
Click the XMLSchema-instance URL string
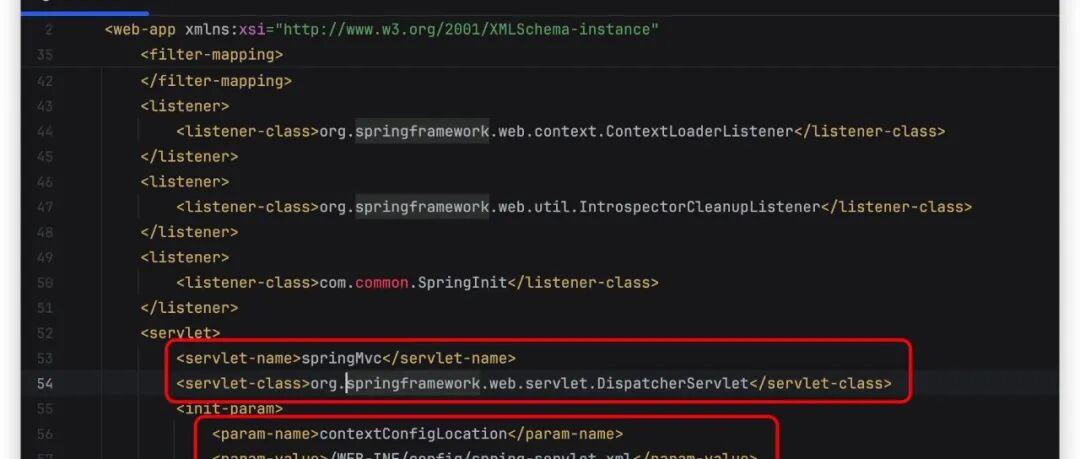[467, 30]
